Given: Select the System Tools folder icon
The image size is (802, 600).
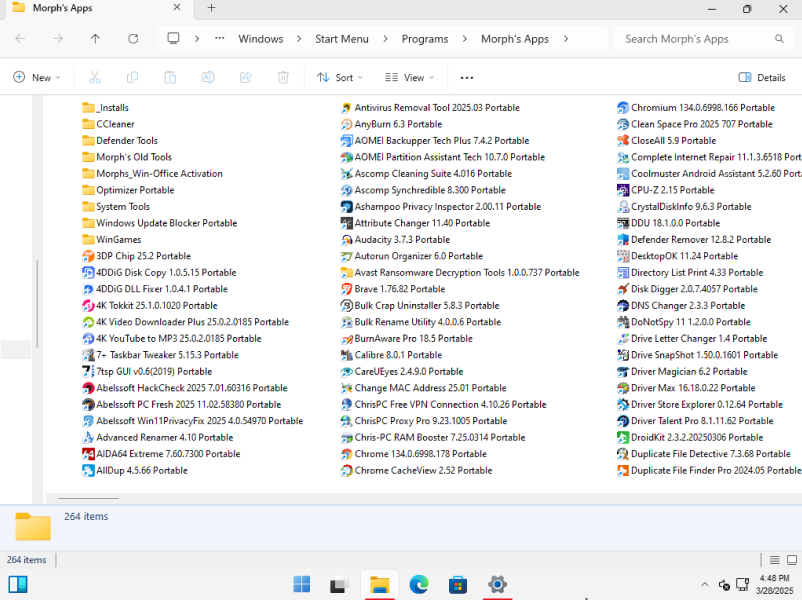Looking at the screenshot, I should pyautogui.click(x=88, y=207).
